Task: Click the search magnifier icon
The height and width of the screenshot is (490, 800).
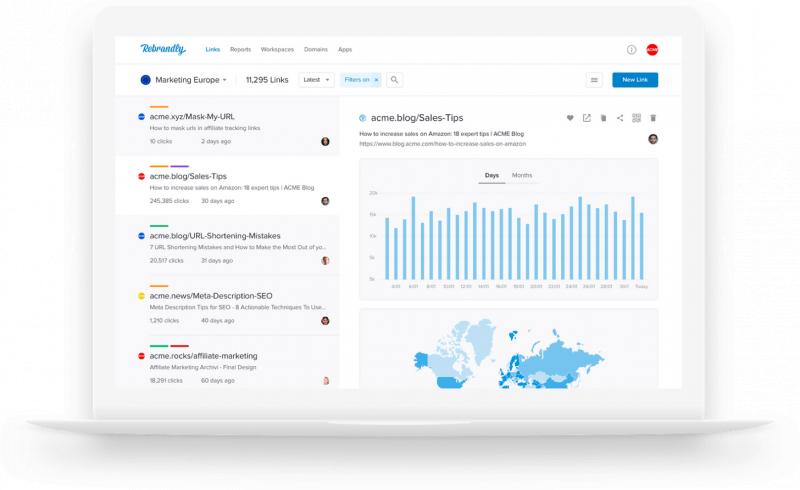Action: [394, 80]
